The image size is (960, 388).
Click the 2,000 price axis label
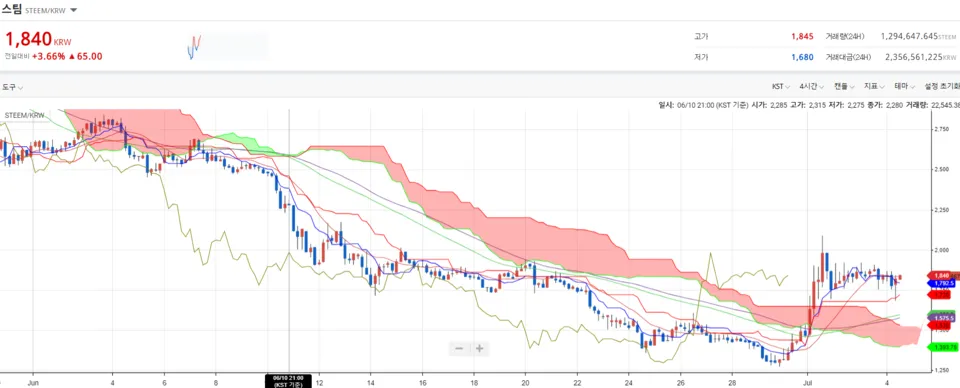[x=942, y=250]
